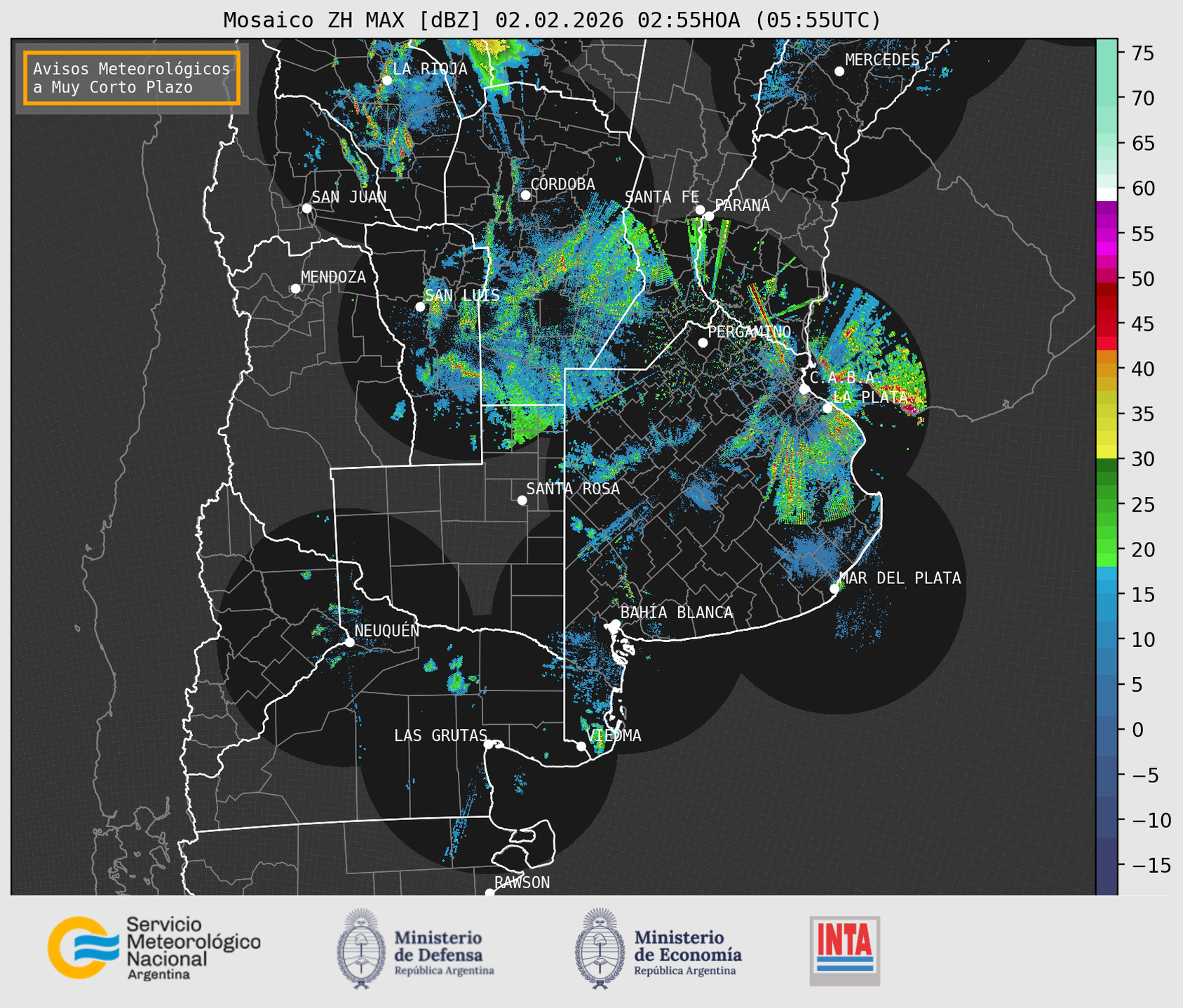
Task: Click the Ministerio de Economía emblem
Action: point(600,948)
